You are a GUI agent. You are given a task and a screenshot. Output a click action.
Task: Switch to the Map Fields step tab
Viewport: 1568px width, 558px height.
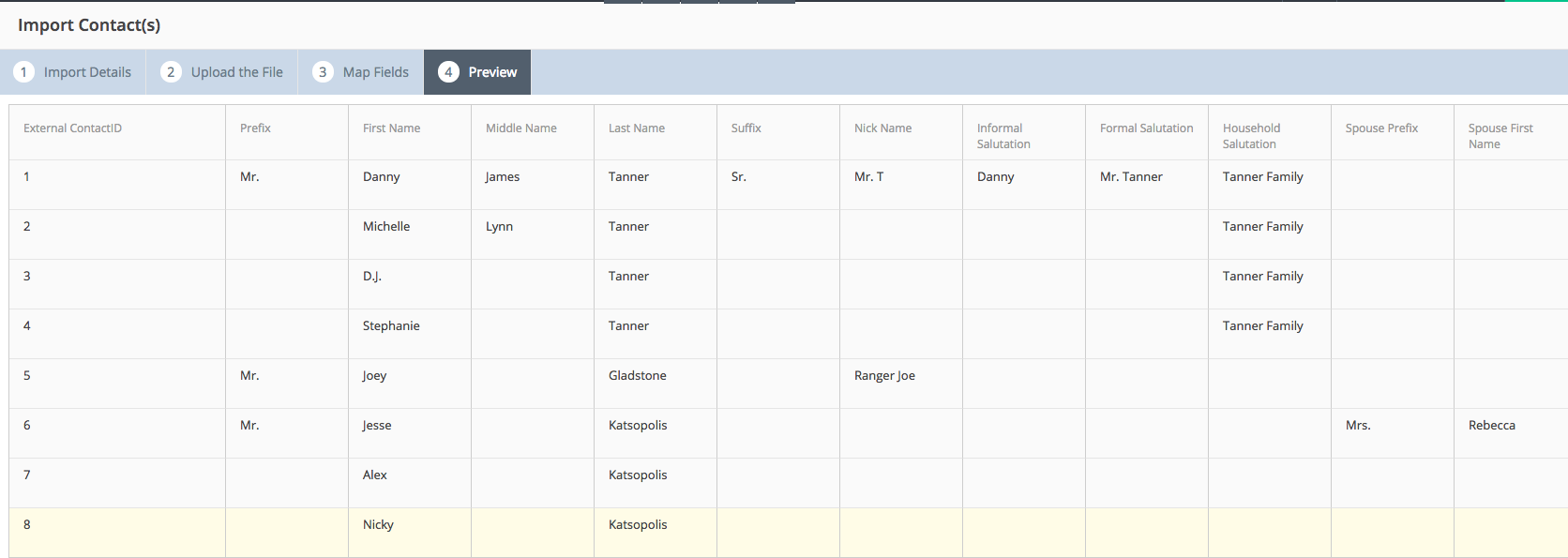361,72
